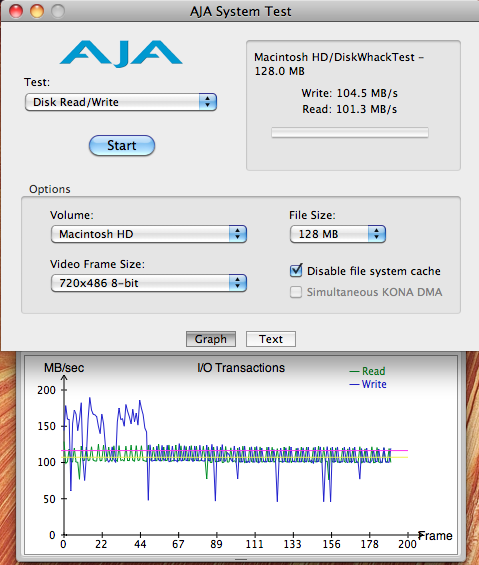The height and width of the screenshot is (565, 479).
Task: Click the Write legend entry in graph
Action: pos(368,384)
